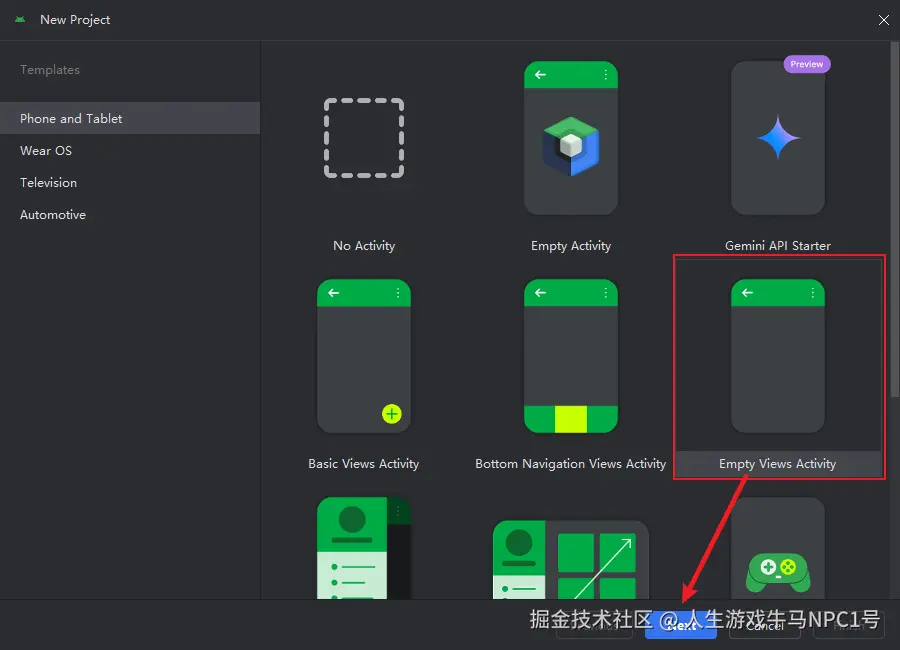Click the Compose cube logo icon
900x650 pixels.
point(571,146)
